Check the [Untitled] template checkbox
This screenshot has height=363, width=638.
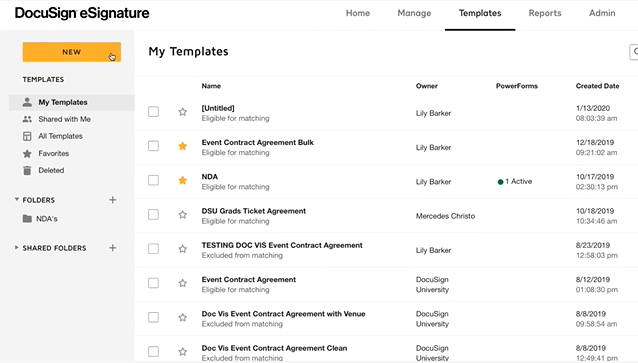[x=153, y=112]
